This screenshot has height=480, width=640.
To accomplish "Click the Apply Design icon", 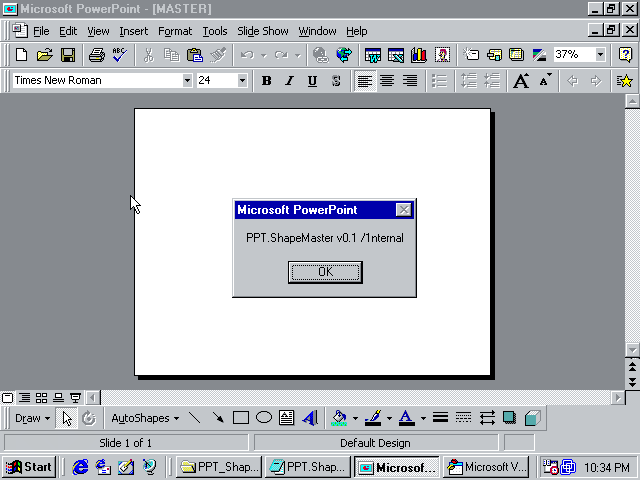I will click(x=516, y=55).
